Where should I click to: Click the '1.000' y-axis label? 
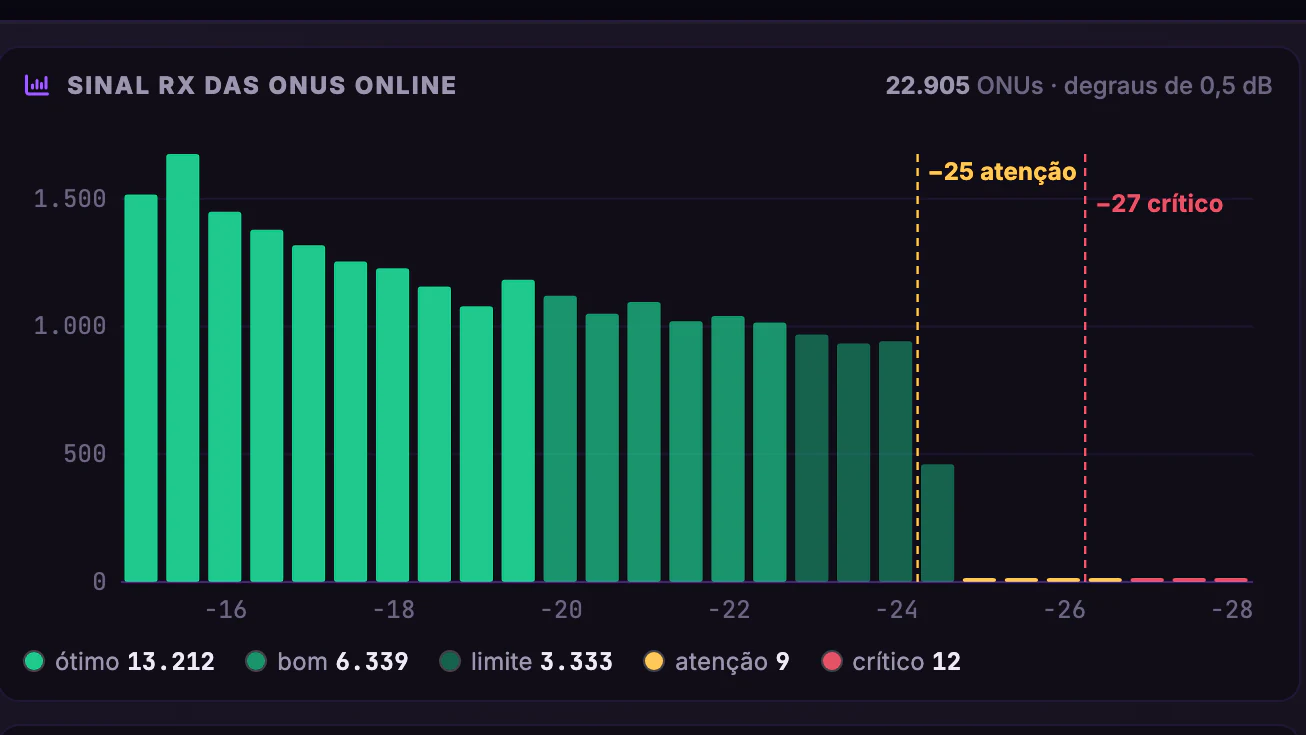point(70,326)
